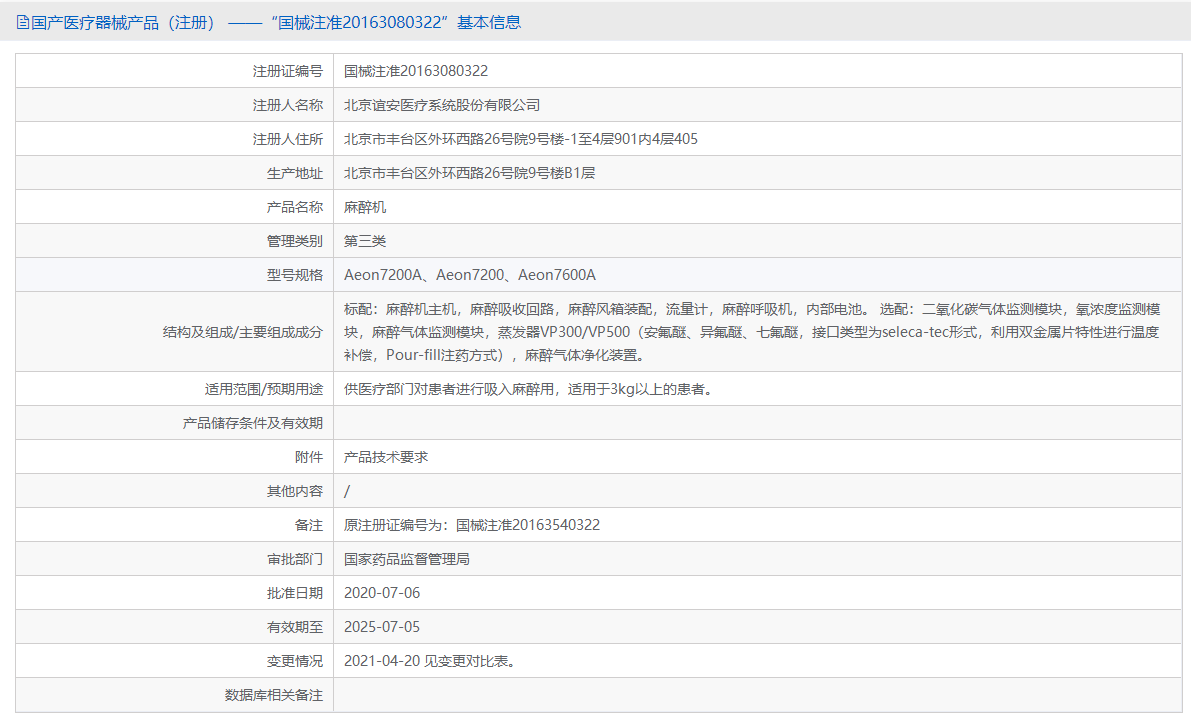Screen dimensions: 1191x721
Task: Click the 注册人住所 label
Action: 287,139
